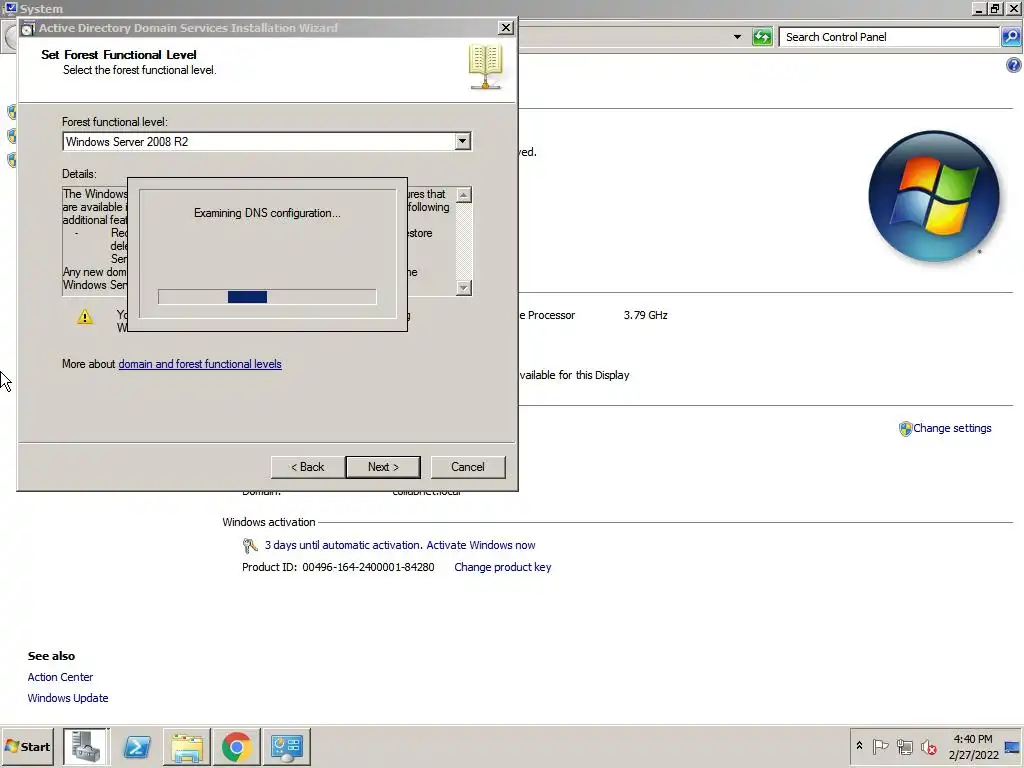
Task: Open domain and forest functional levels link
Action: [200, 364]
